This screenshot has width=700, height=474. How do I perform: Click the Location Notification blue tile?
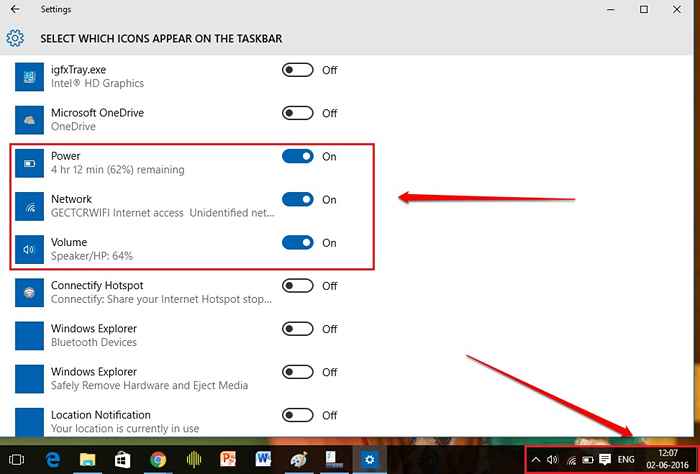click(x=29, y=422)
